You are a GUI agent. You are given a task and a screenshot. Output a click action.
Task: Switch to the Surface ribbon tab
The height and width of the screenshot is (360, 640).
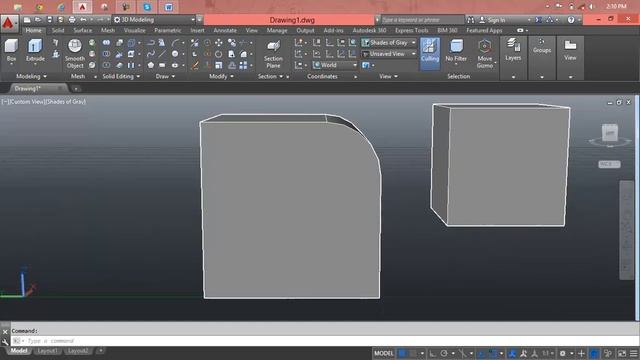[82, 30]
